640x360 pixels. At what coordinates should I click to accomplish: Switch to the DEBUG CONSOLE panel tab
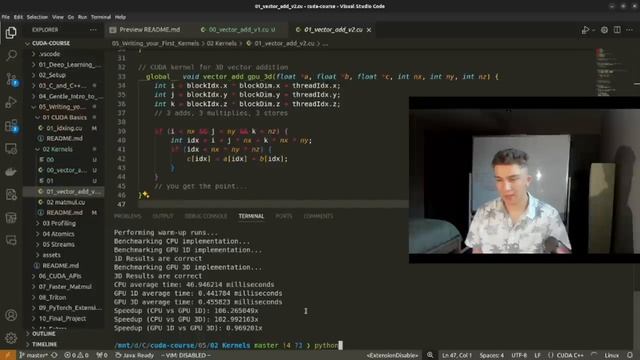206,216
